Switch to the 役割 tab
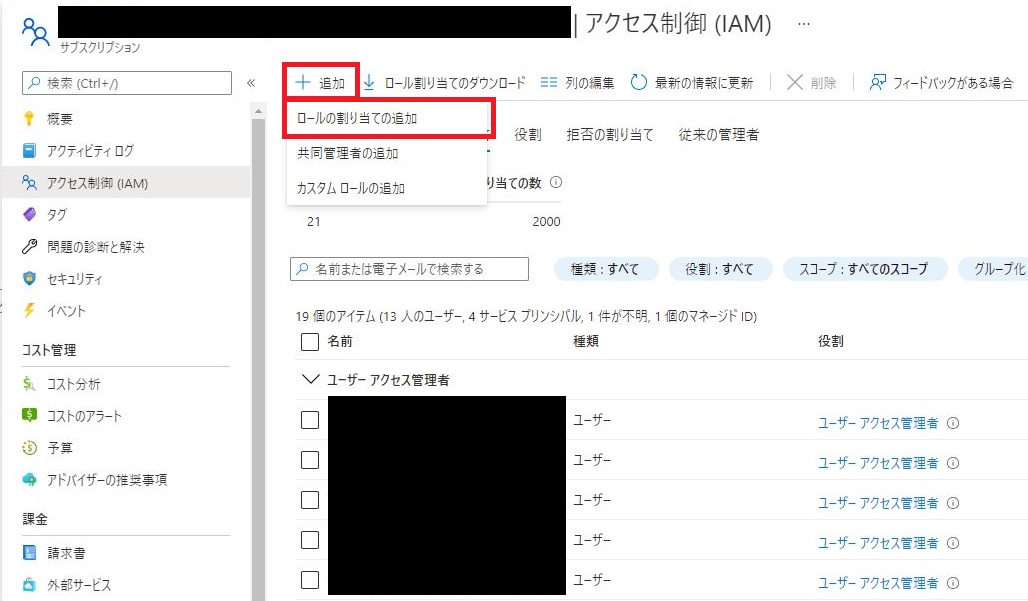The height and width of the screenshot is (601, 1028). [x=528, y=134]
